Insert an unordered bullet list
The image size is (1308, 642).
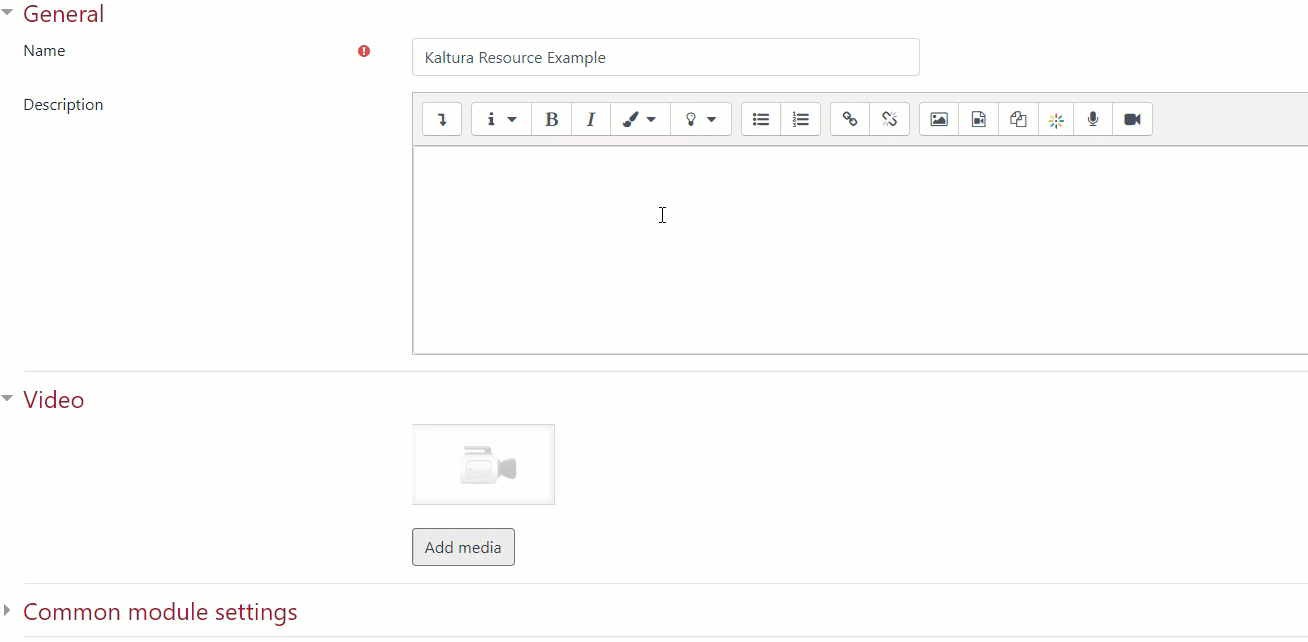(761, 119)
